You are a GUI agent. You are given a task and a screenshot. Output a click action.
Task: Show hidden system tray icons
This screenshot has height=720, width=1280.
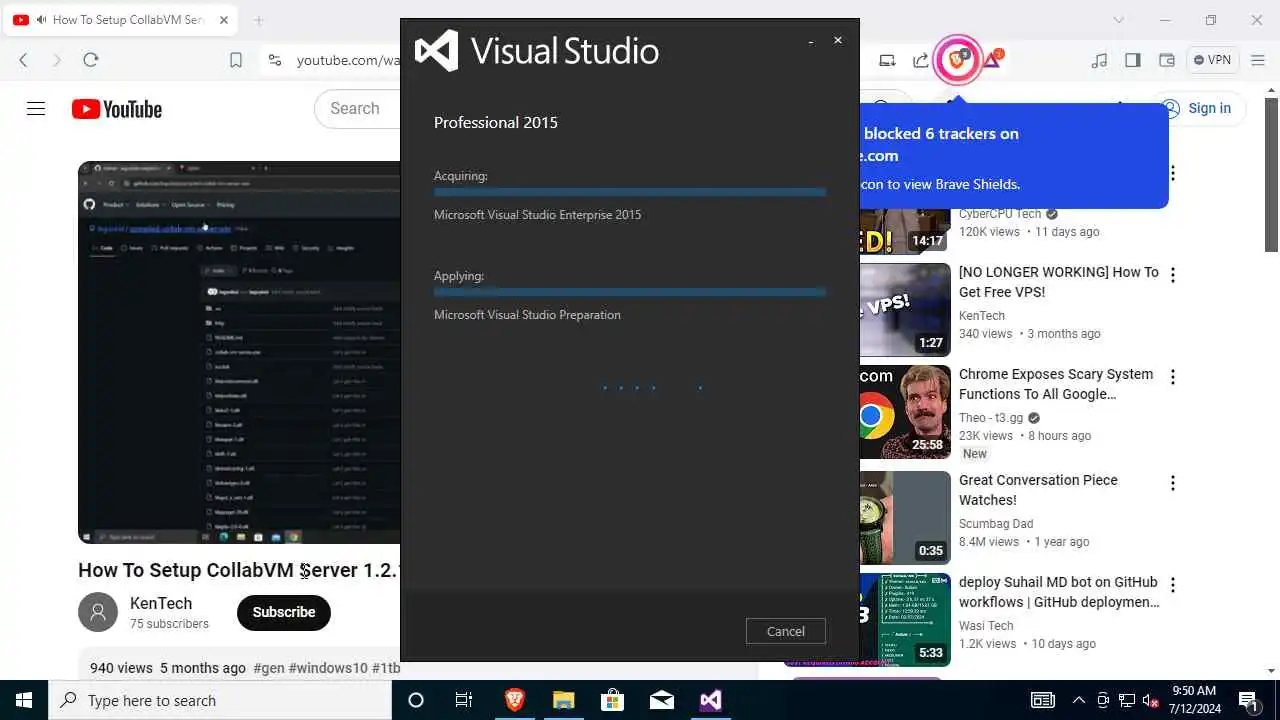(x=1079, y=700)
